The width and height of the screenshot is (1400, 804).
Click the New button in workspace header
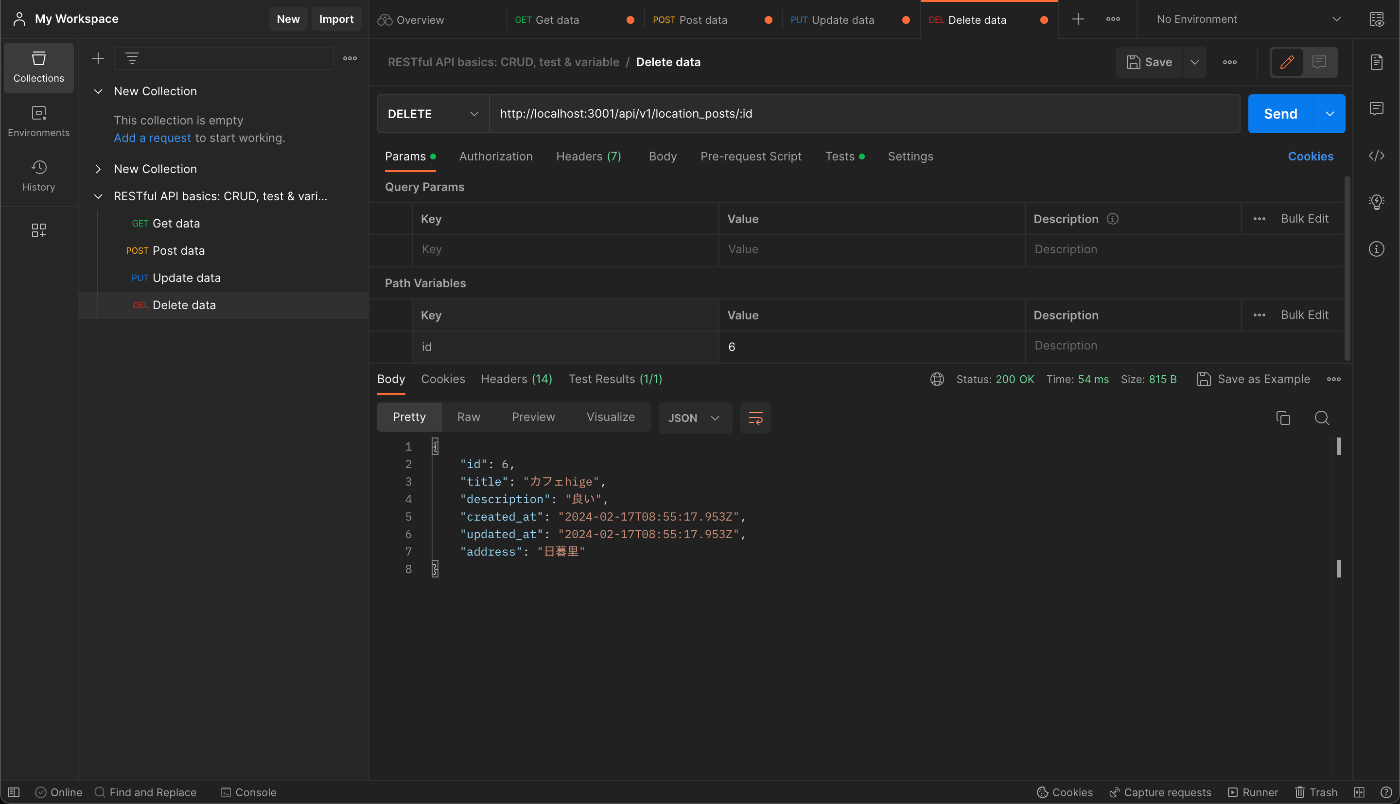click(x=288, y=19)
